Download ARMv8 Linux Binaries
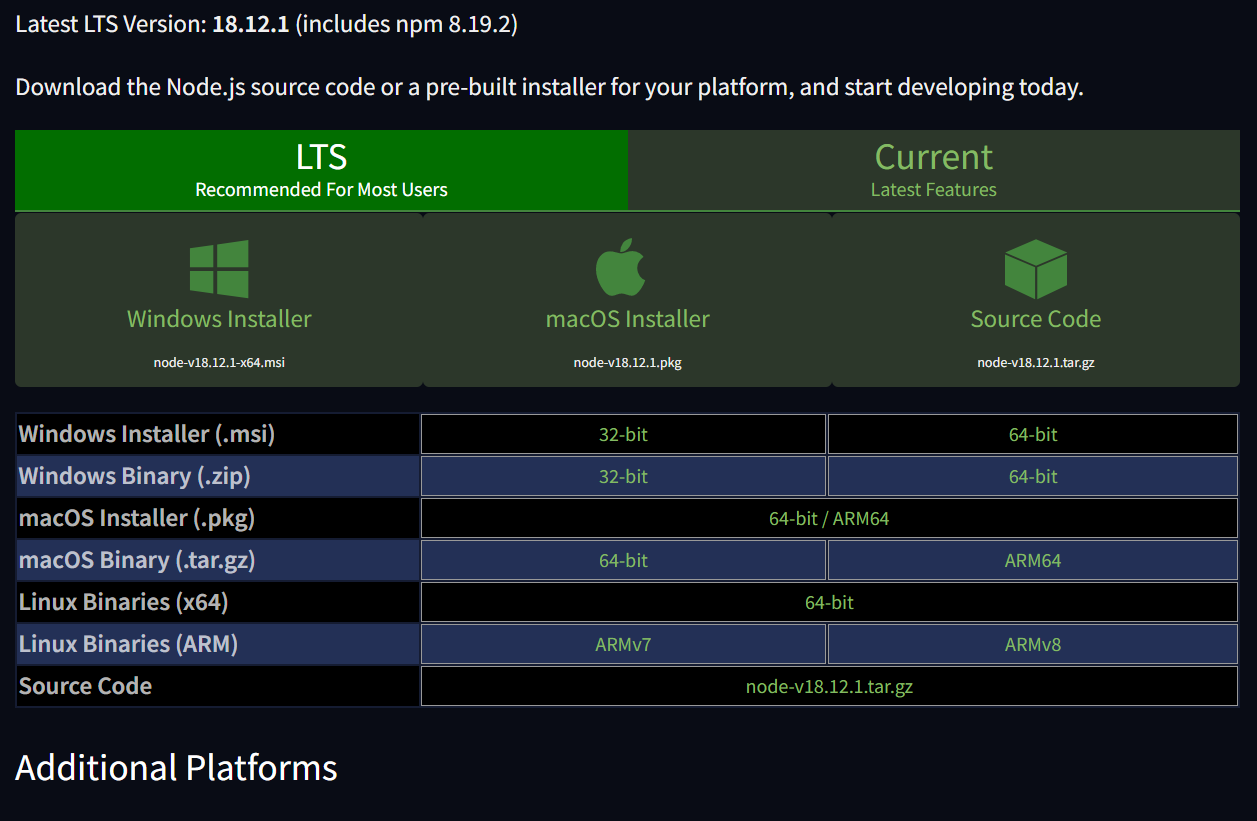The image size is (1257, 821). point(1032,644)
